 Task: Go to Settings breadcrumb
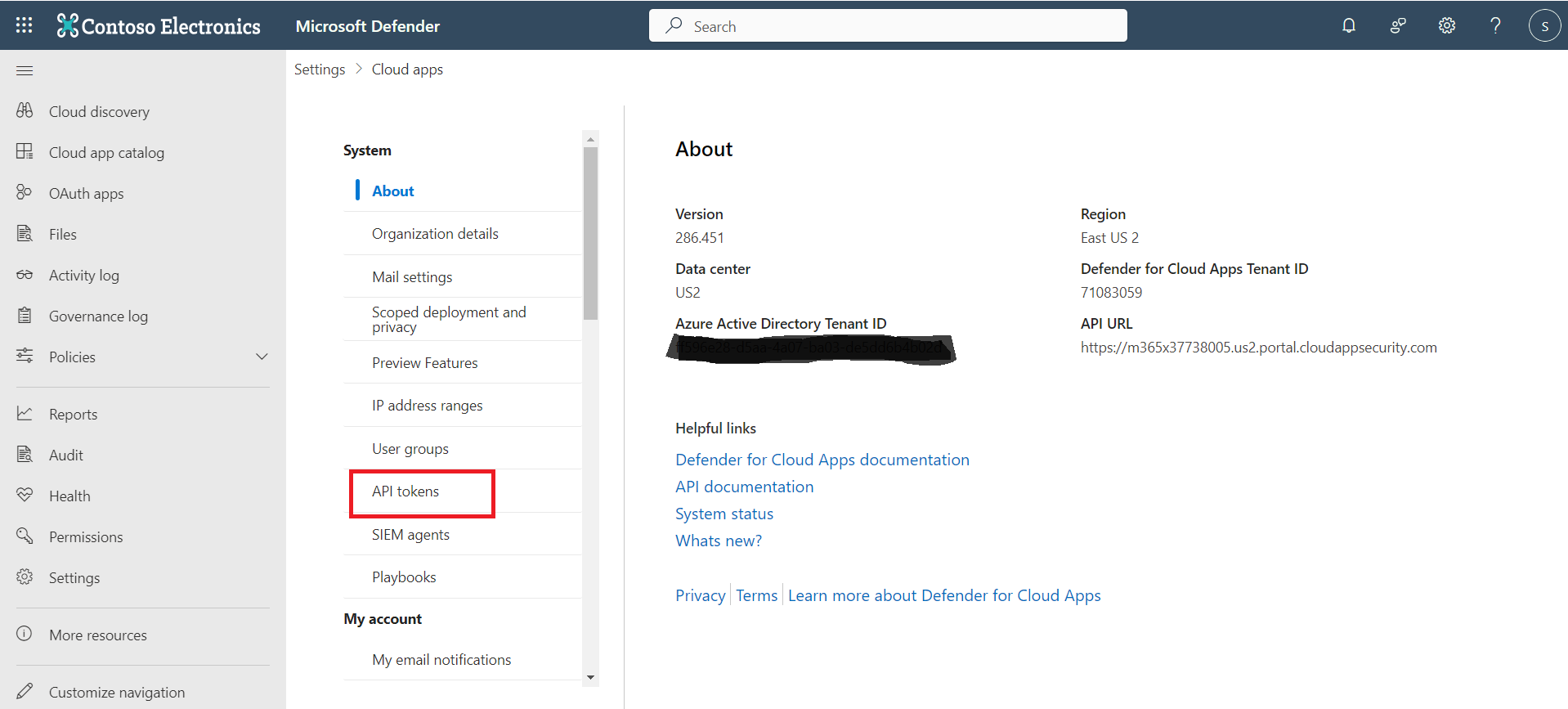click(320, 70)
